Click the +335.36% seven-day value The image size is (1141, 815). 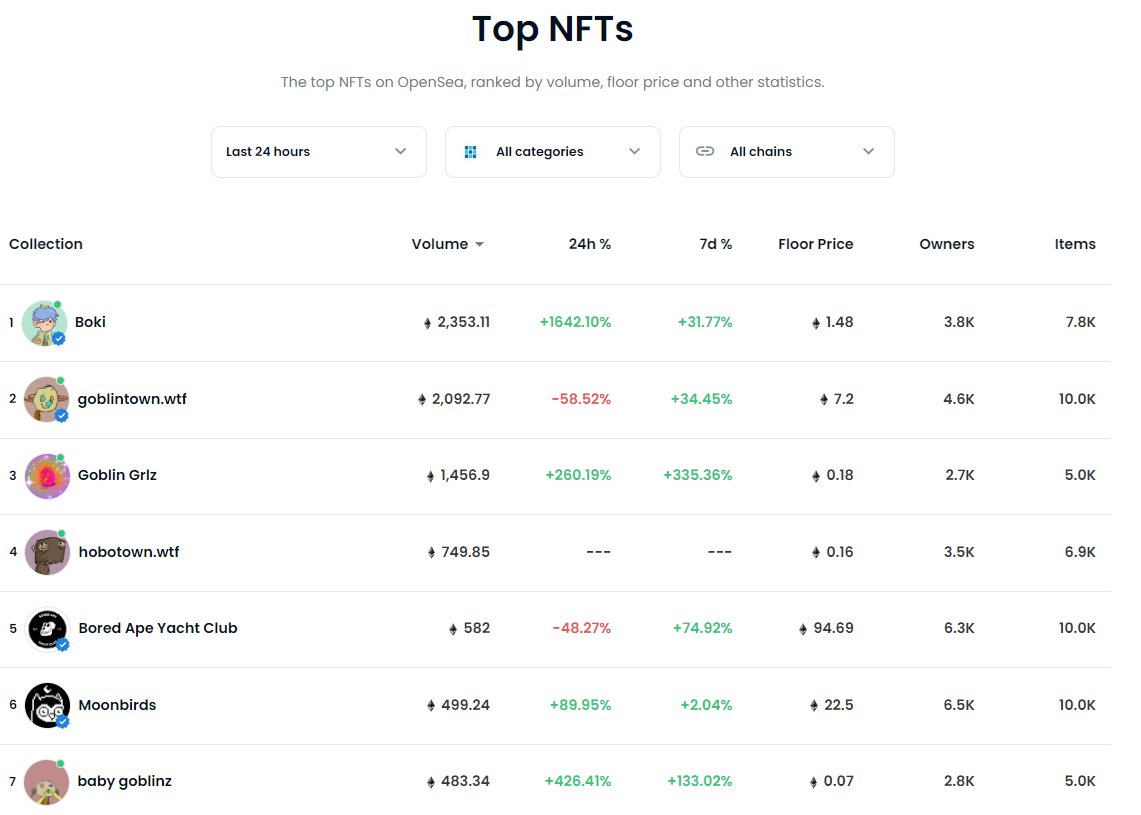[x=697, y=475]
